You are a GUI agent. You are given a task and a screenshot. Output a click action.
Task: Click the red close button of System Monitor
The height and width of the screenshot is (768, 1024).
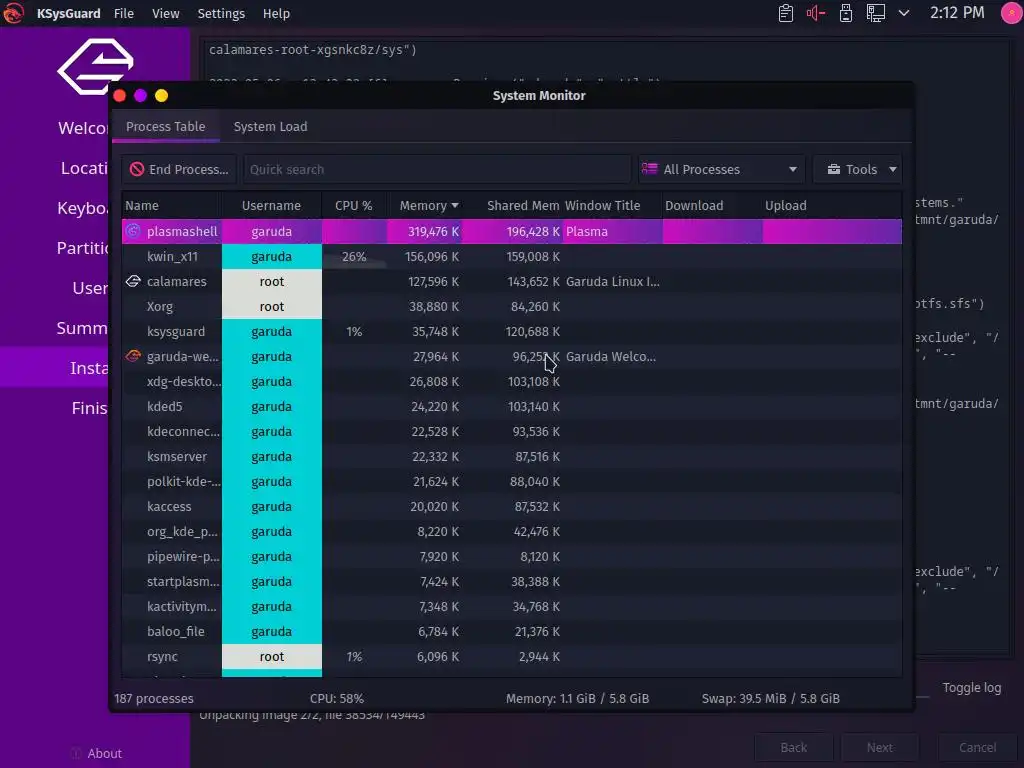(x=120, y=96)
